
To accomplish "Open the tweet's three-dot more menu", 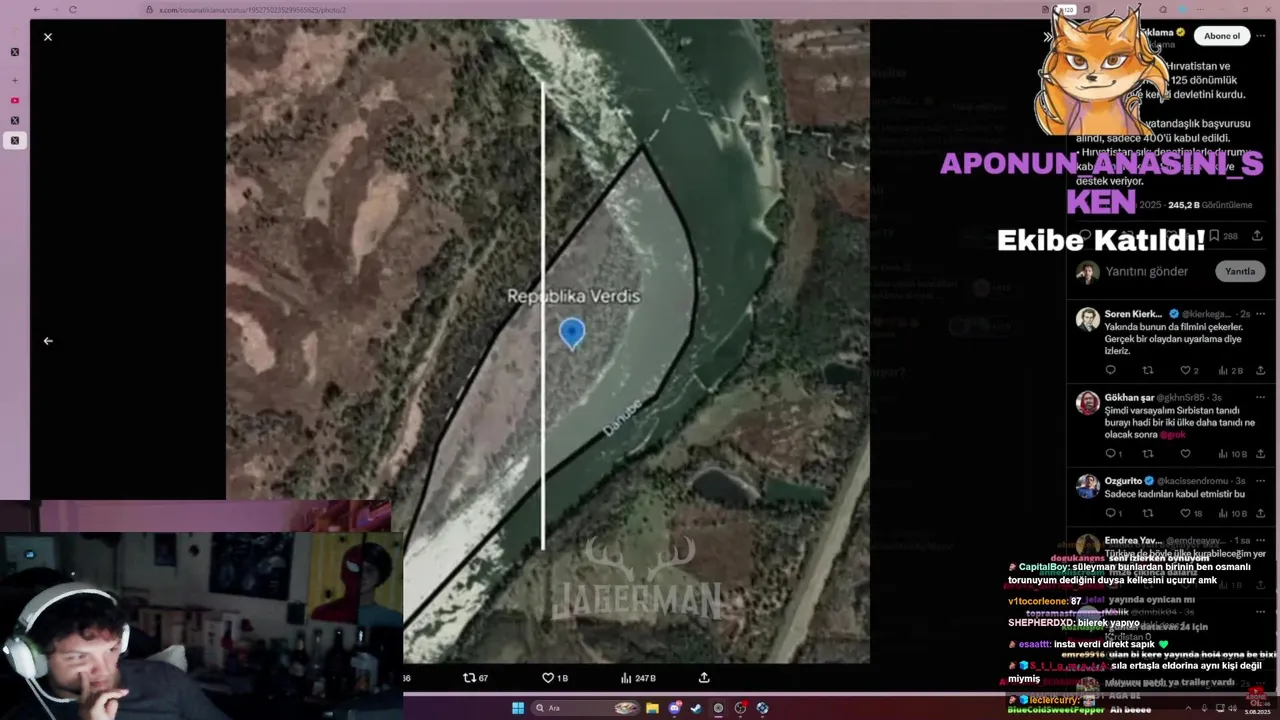I will click(x=1261, y=36).
